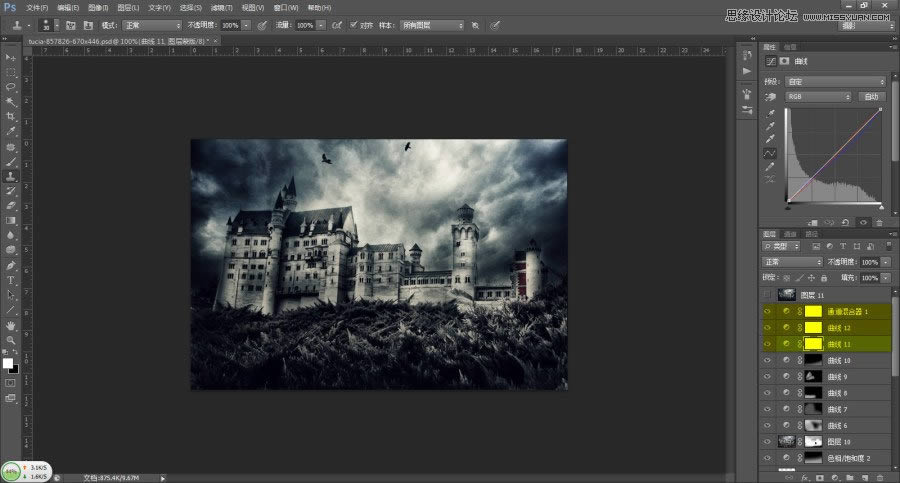Activate the Hand tool
Viewport: 900px width, 483px height.
click(x=10, y=324)
